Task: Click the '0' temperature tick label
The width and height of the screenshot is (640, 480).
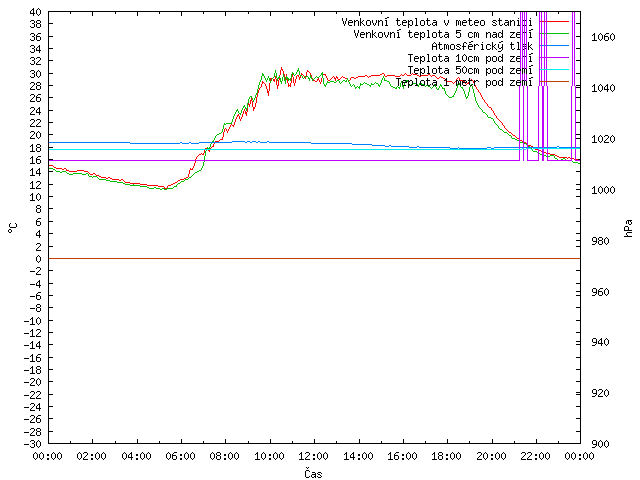Action: [38, 259]
